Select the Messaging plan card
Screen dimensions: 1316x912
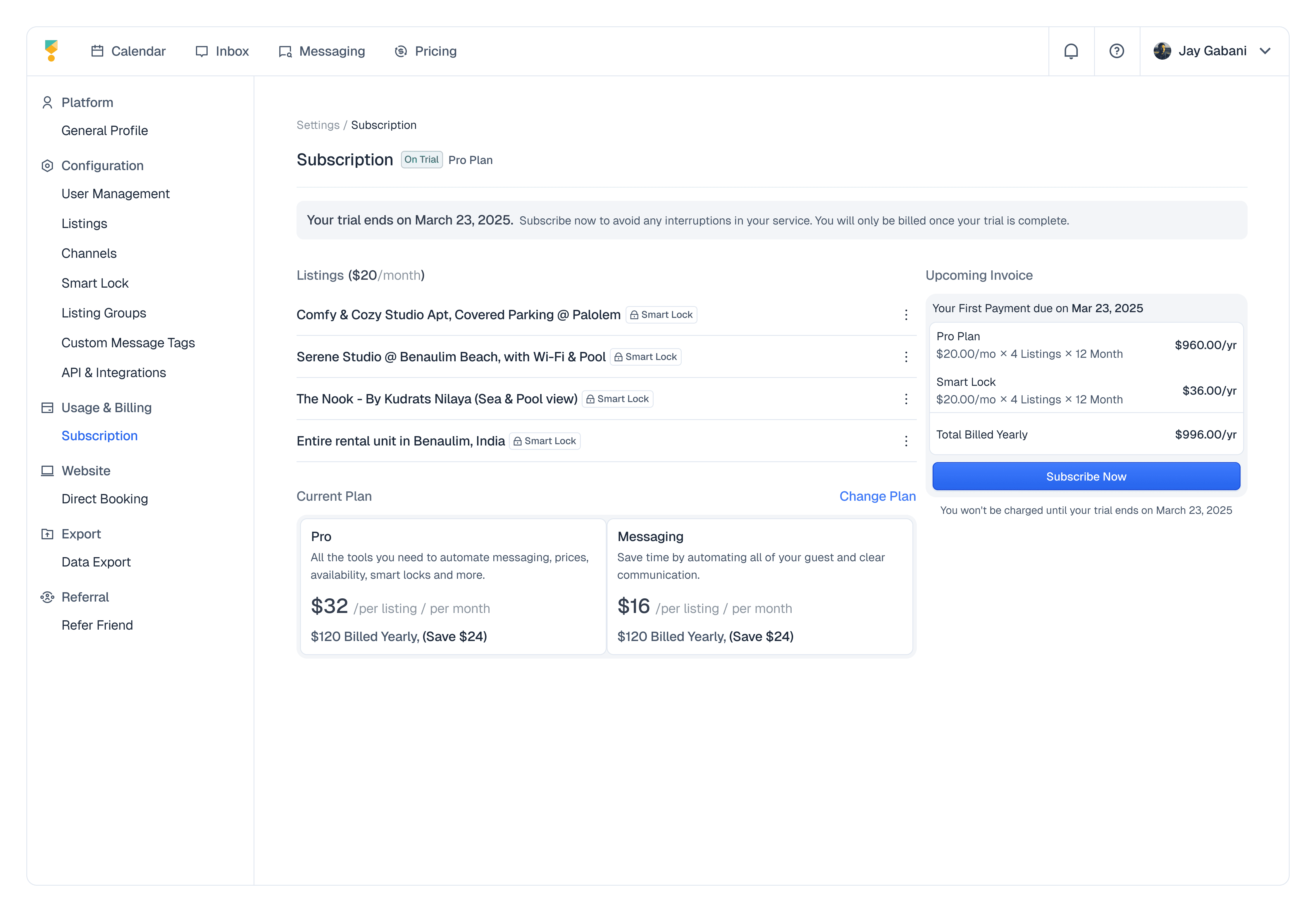pos(759,586)
